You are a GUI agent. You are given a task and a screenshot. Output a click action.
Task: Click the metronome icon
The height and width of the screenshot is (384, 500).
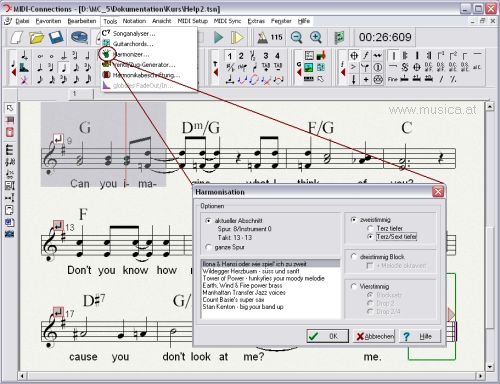[262, 37]
